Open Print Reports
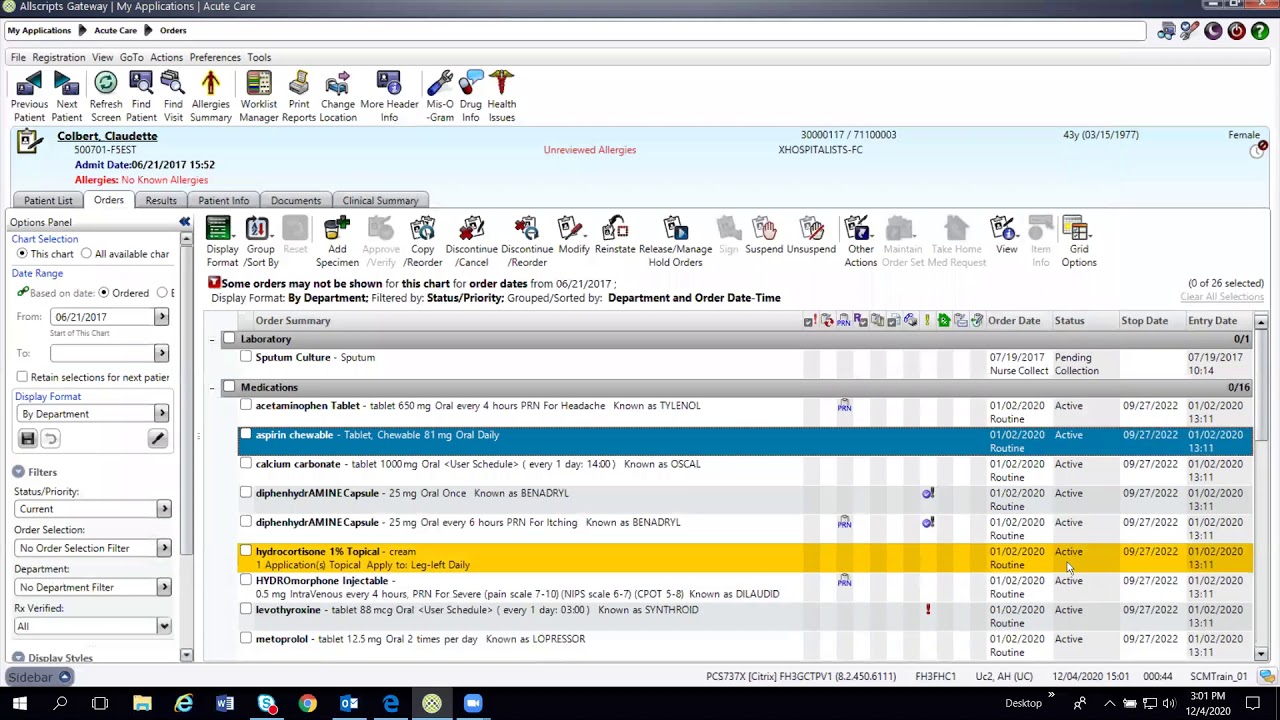This screenshot has height=720, width=1280. point(299,96)
